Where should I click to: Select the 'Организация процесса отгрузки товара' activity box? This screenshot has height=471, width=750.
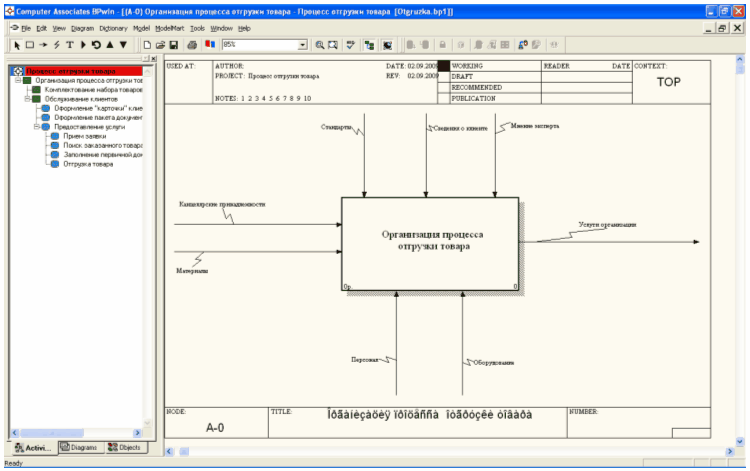[430, 244]
